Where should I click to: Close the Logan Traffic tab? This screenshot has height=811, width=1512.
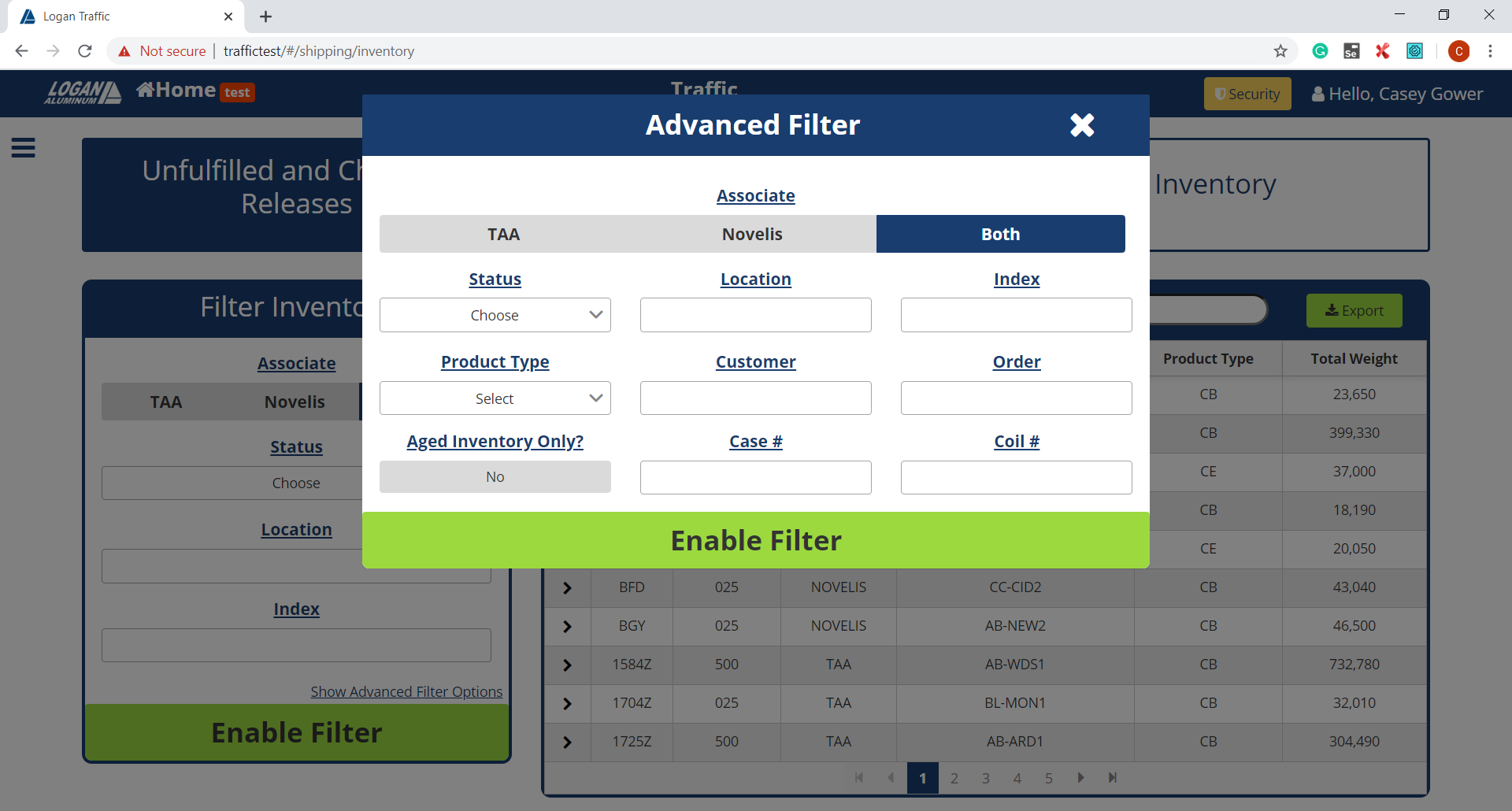click(228, 17)
